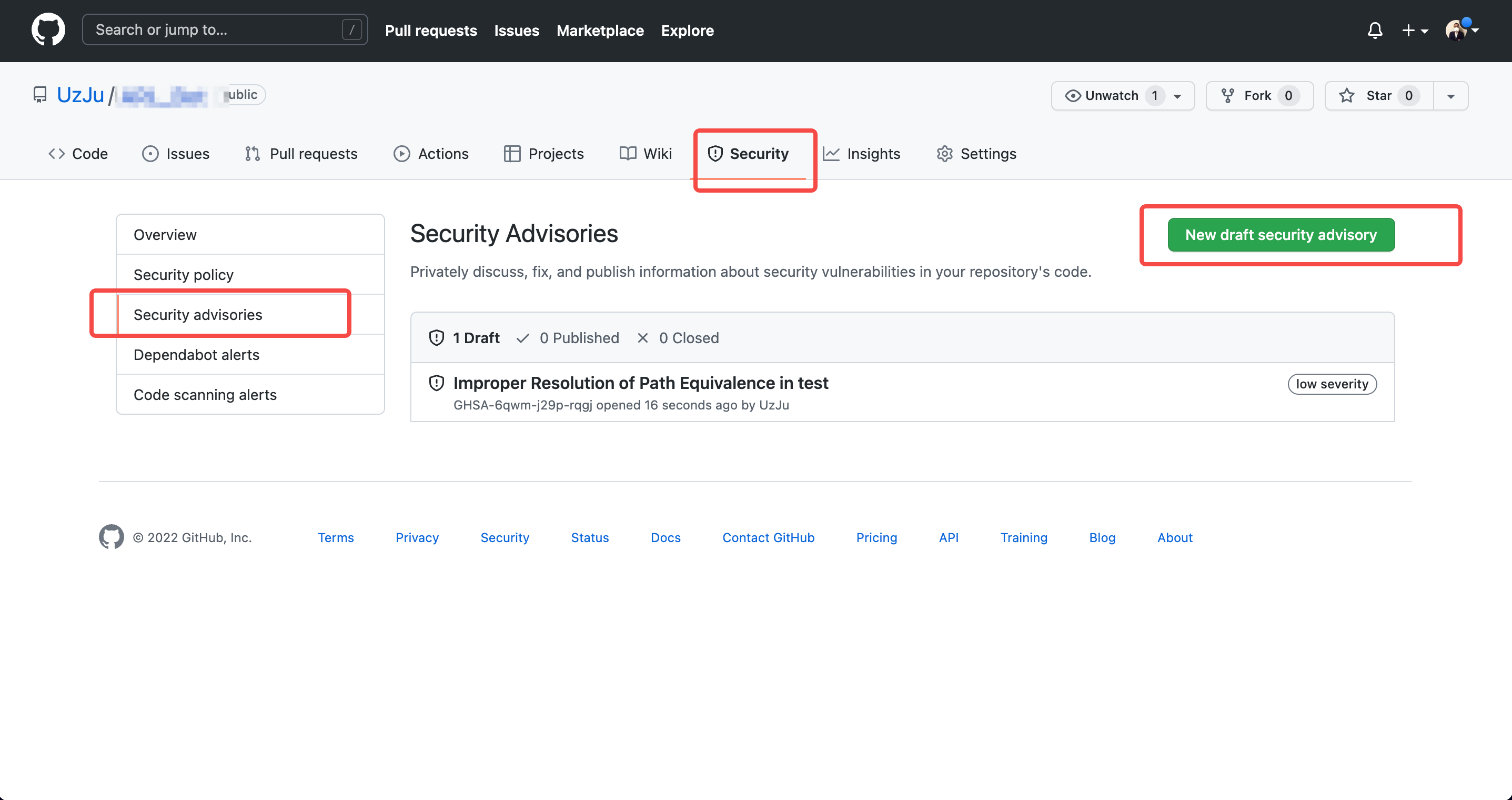Open the Improper Resolution of Path Equivalence advisory
The image size is (1512, 800).
pyautogui.click(x=640, y=383)
